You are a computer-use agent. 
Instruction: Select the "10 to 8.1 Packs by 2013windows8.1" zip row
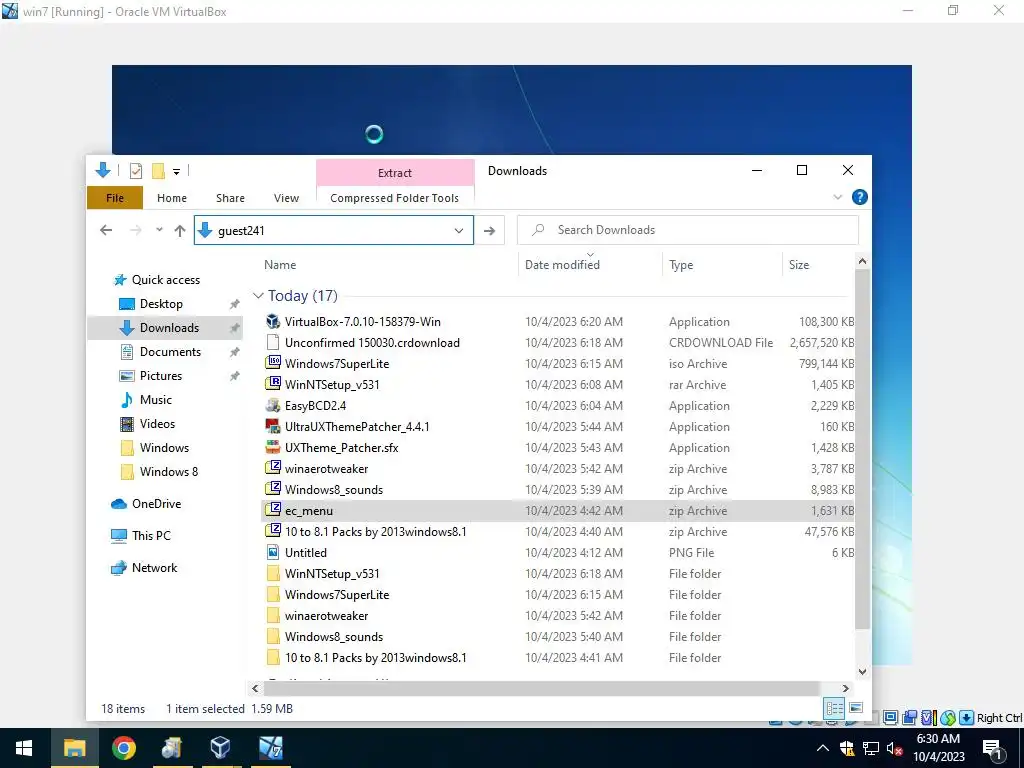tap(558, 532)
